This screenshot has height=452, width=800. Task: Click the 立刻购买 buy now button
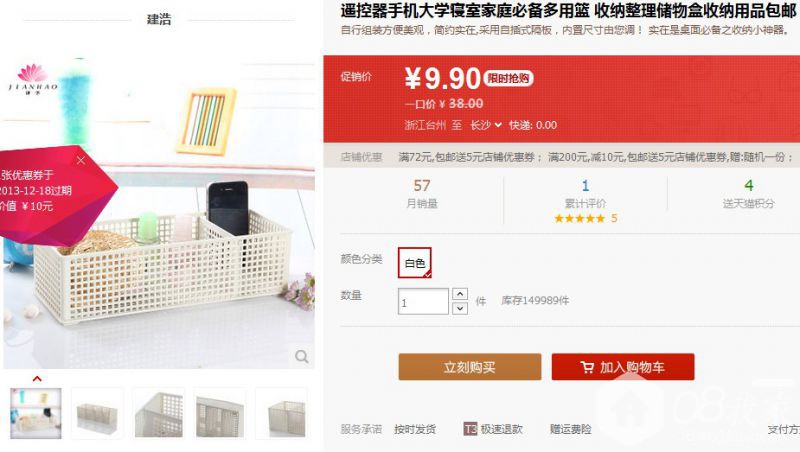[x=469, y=367]
